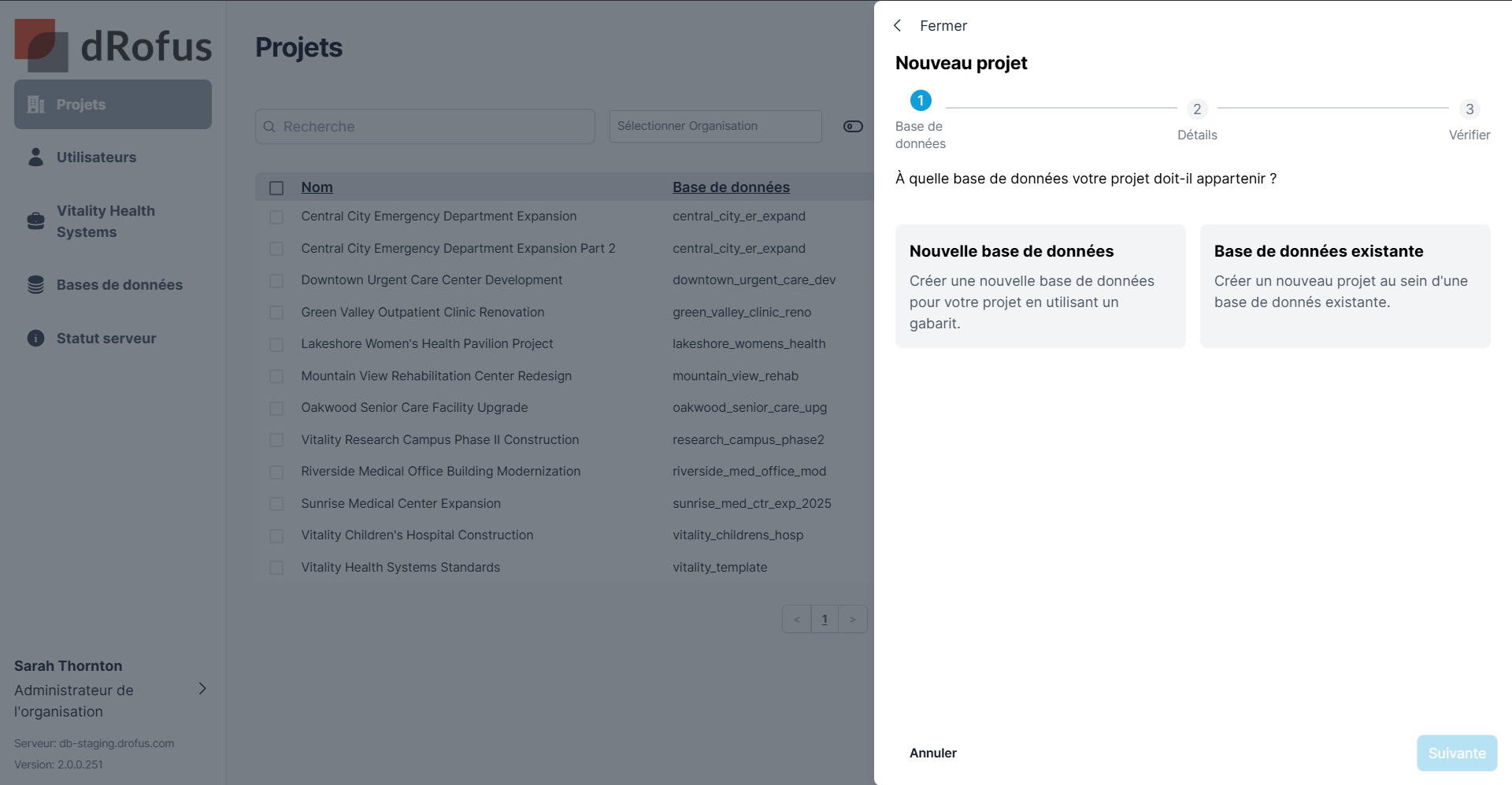Open Statut serveur from the sidebar

106,339
